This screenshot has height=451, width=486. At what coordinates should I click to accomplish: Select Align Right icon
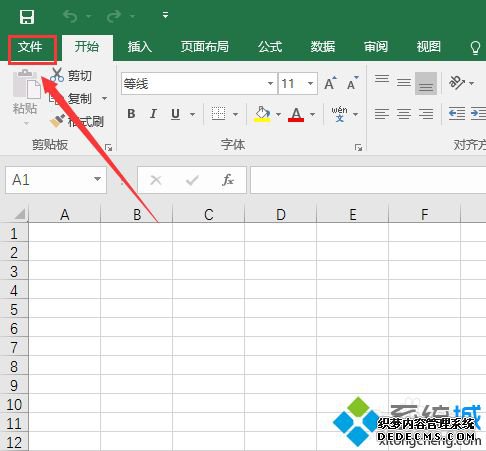point(426,114)
